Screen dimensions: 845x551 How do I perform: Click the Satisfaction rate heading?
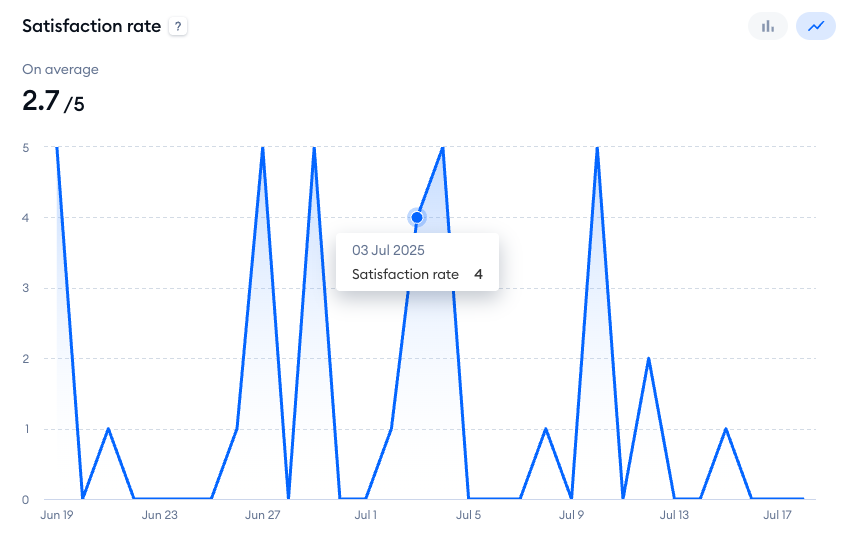[x=92, y=26]
